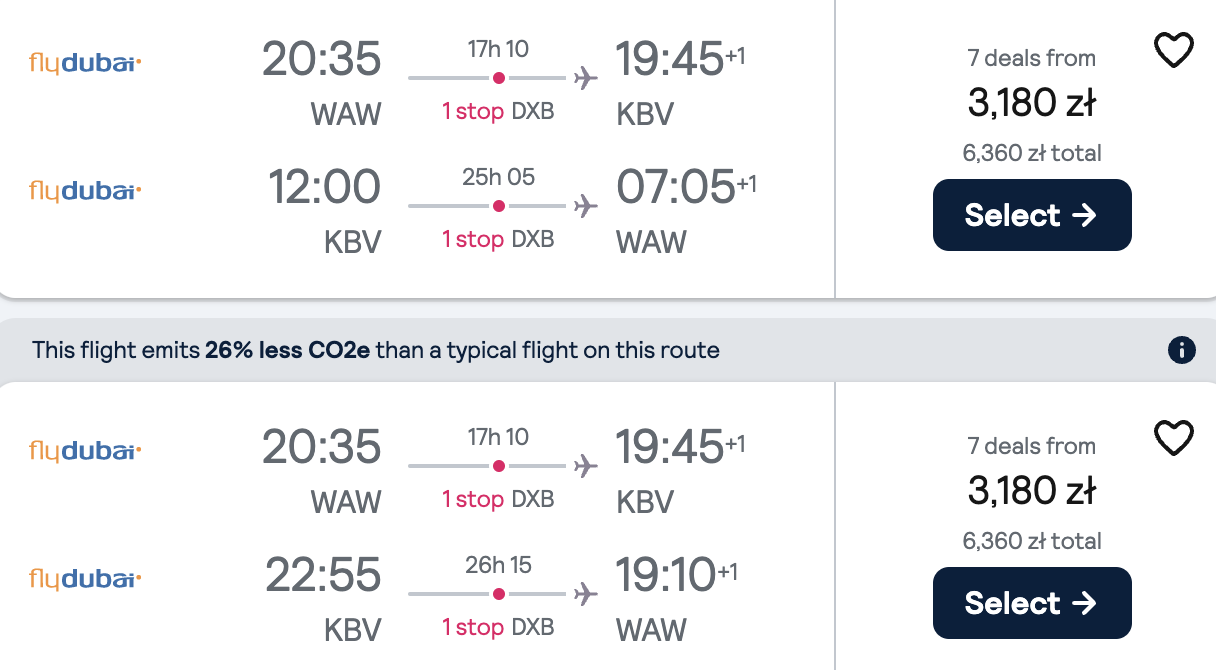Save the itinerary returning at 12:00 with heart icon
Screen dimensions: 1216x670
click(x=1174, y=50)
